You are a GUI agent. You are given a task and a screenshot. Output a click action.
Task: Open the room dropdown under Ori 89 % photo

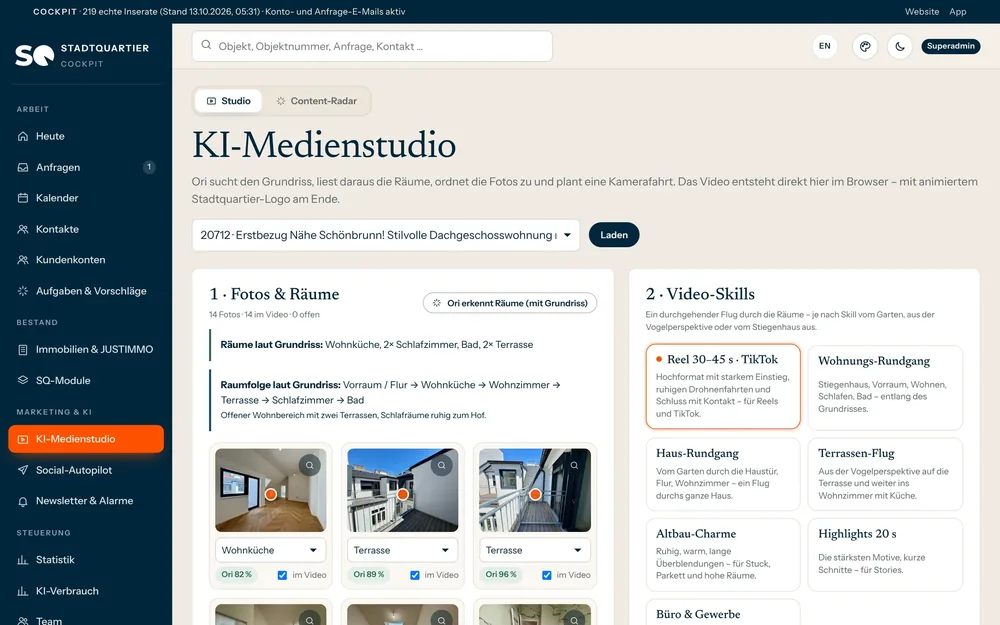(402, 550)
